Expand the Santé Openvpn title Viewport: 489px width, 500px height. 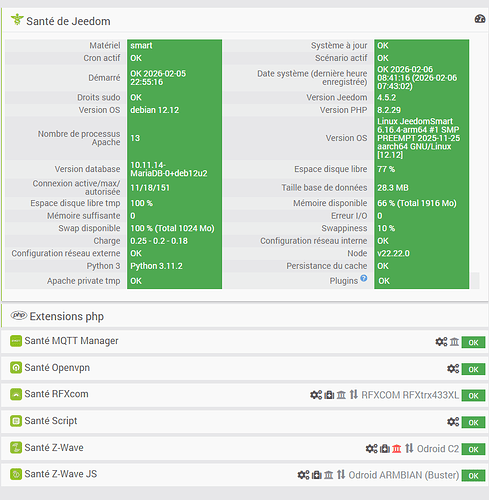[57, 368]
